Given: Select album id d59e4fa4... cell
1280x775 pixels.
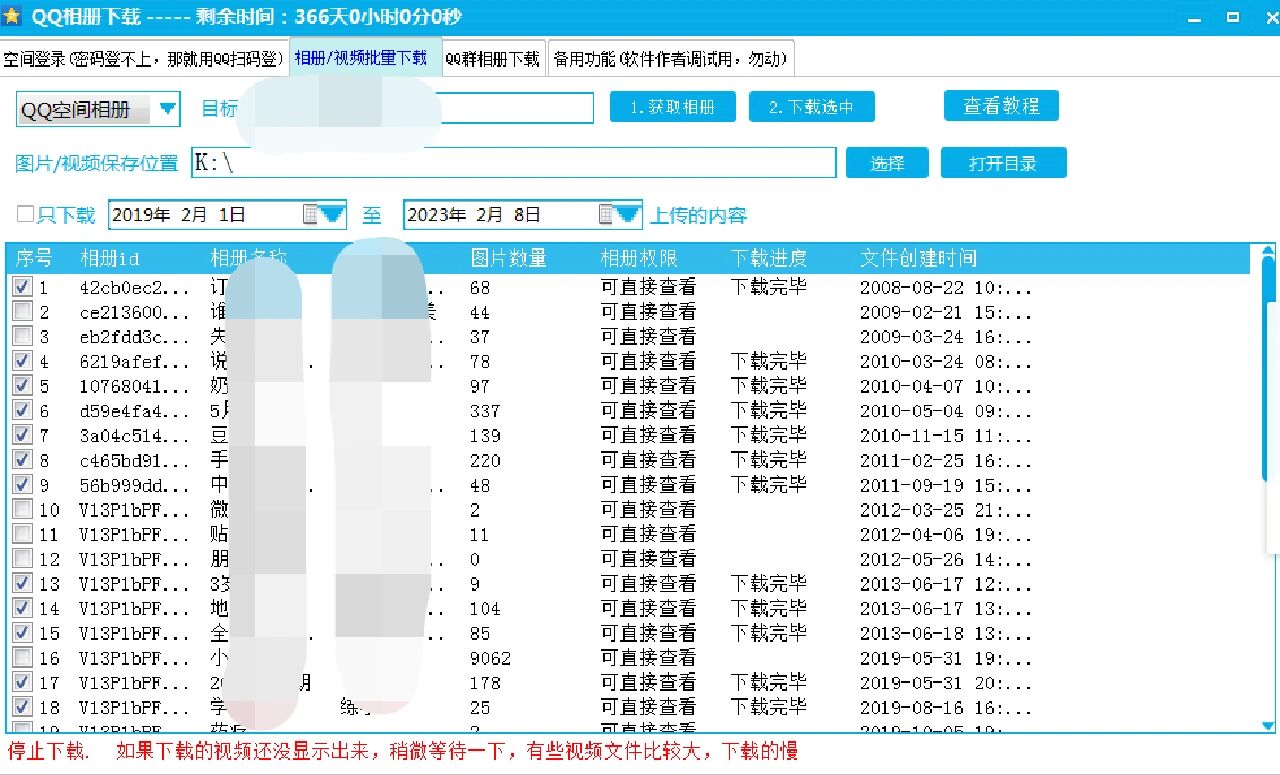Looking at the screenshot, I should 134,411.
